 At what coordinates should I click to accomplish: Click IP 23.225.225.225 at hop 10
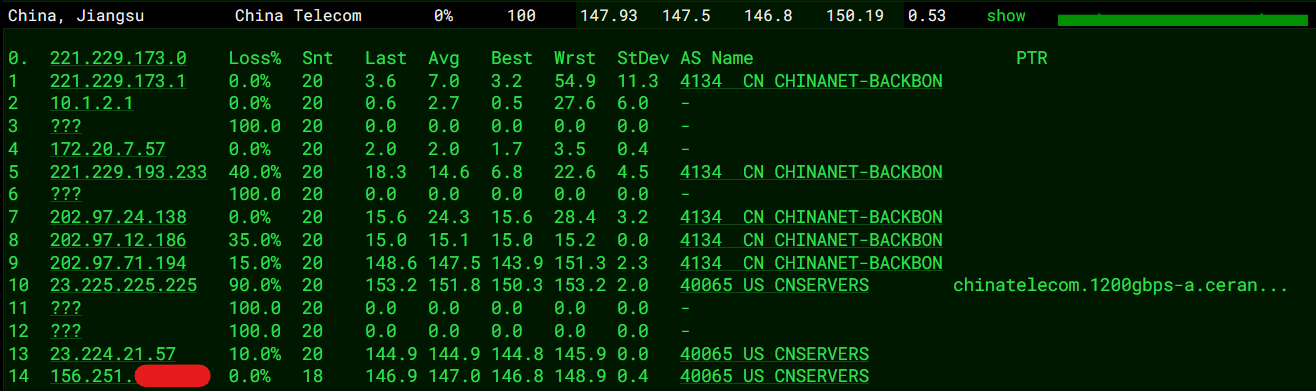(123, 286)
